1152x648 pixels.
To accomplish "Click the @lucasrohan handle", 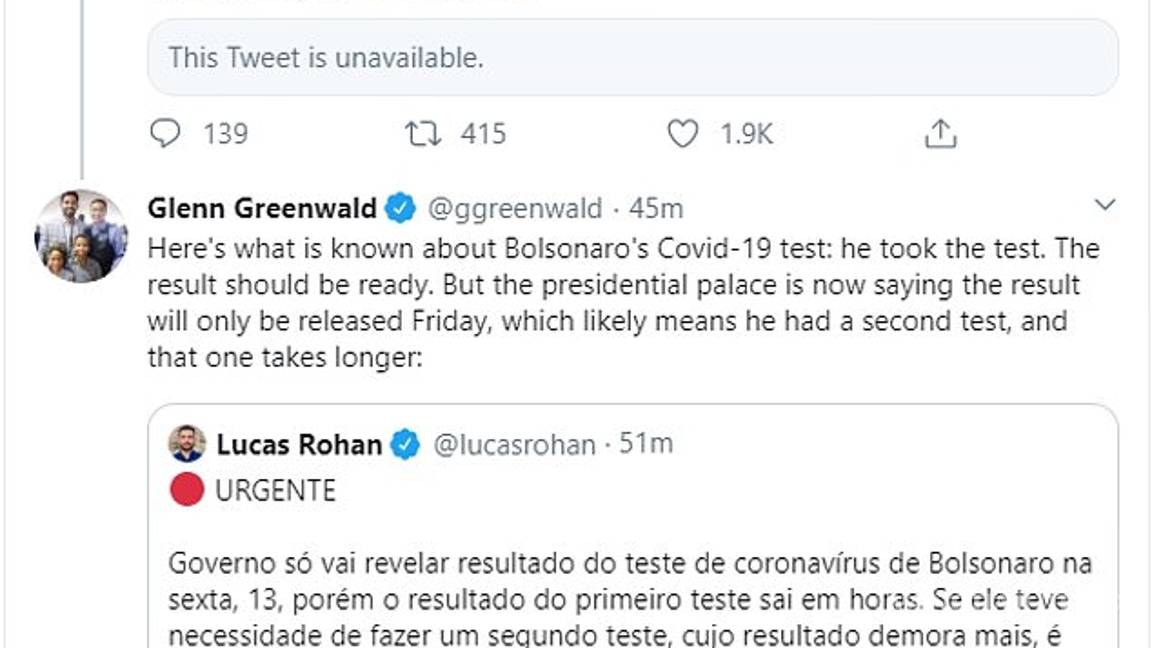I will pyautogui.click(x=514, y=445).
